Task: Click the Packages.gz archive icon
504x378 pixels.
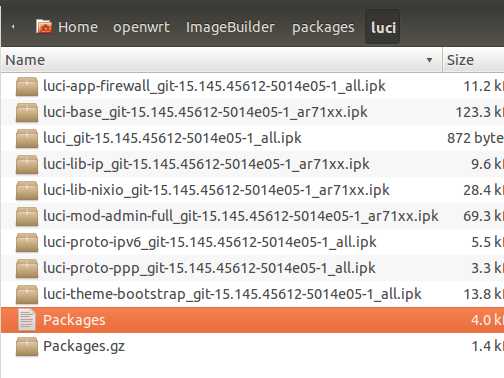Action: (27, 346)
